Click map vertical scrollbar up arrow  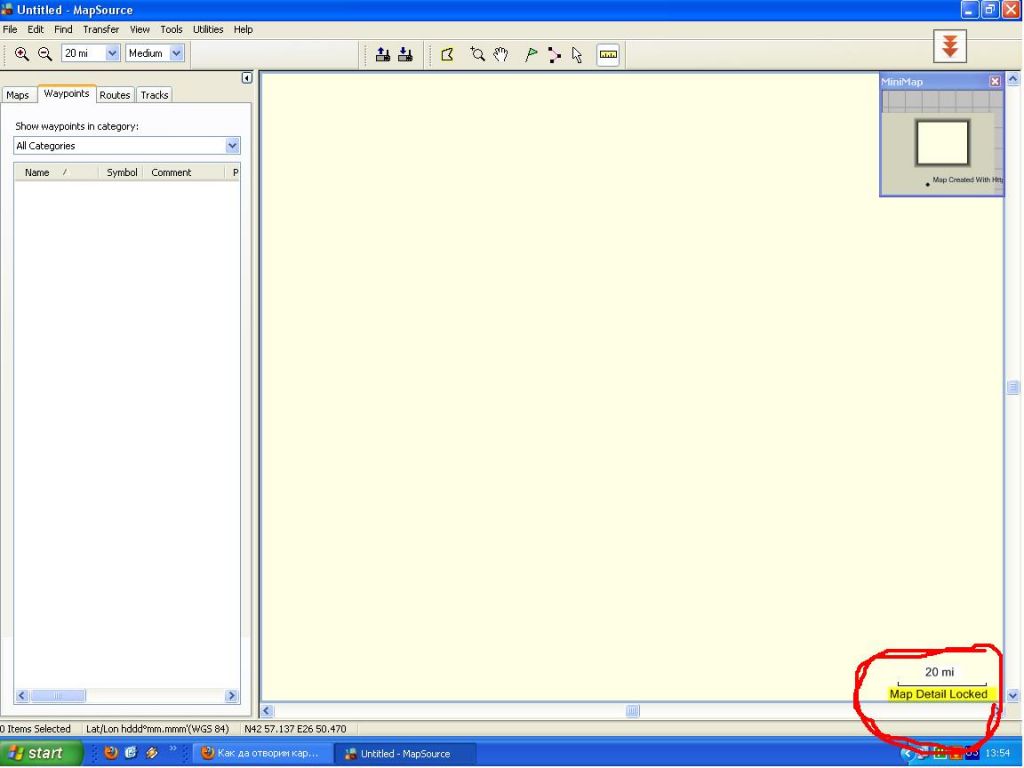click(1013, 79)
